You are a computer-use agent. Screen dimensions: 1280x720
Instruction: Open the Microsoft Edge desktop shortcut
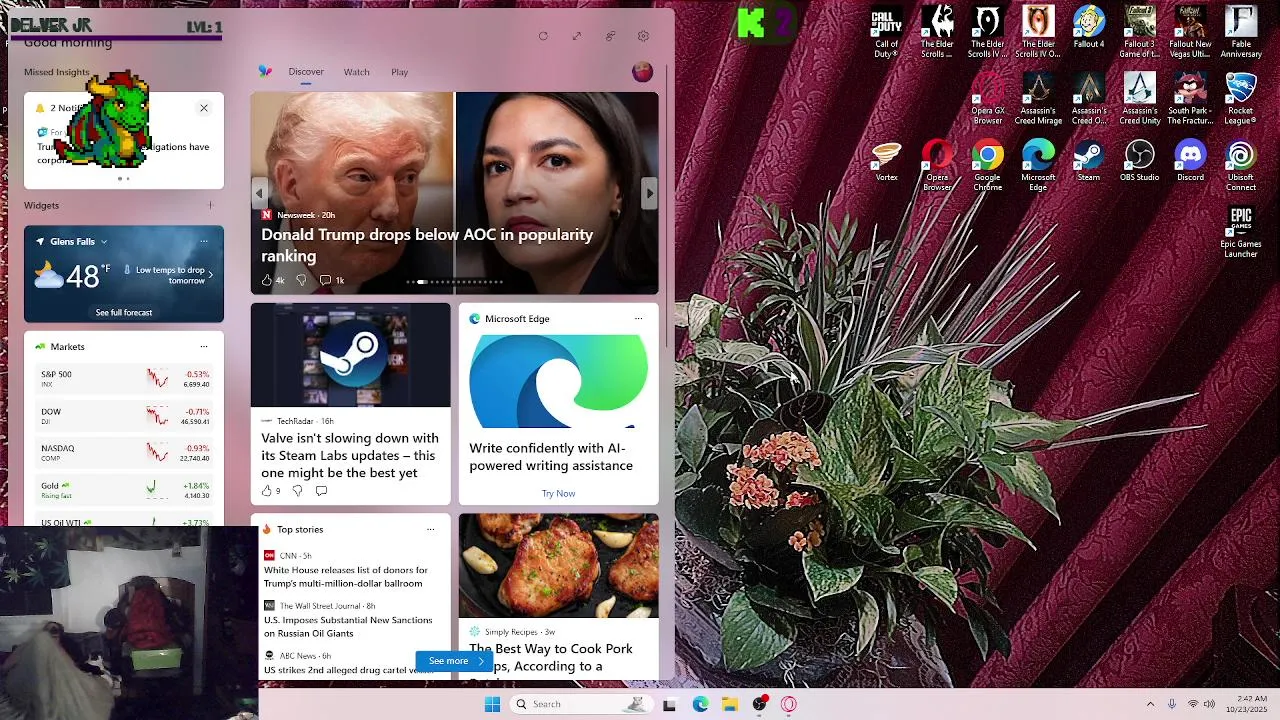pos(1038,166)
